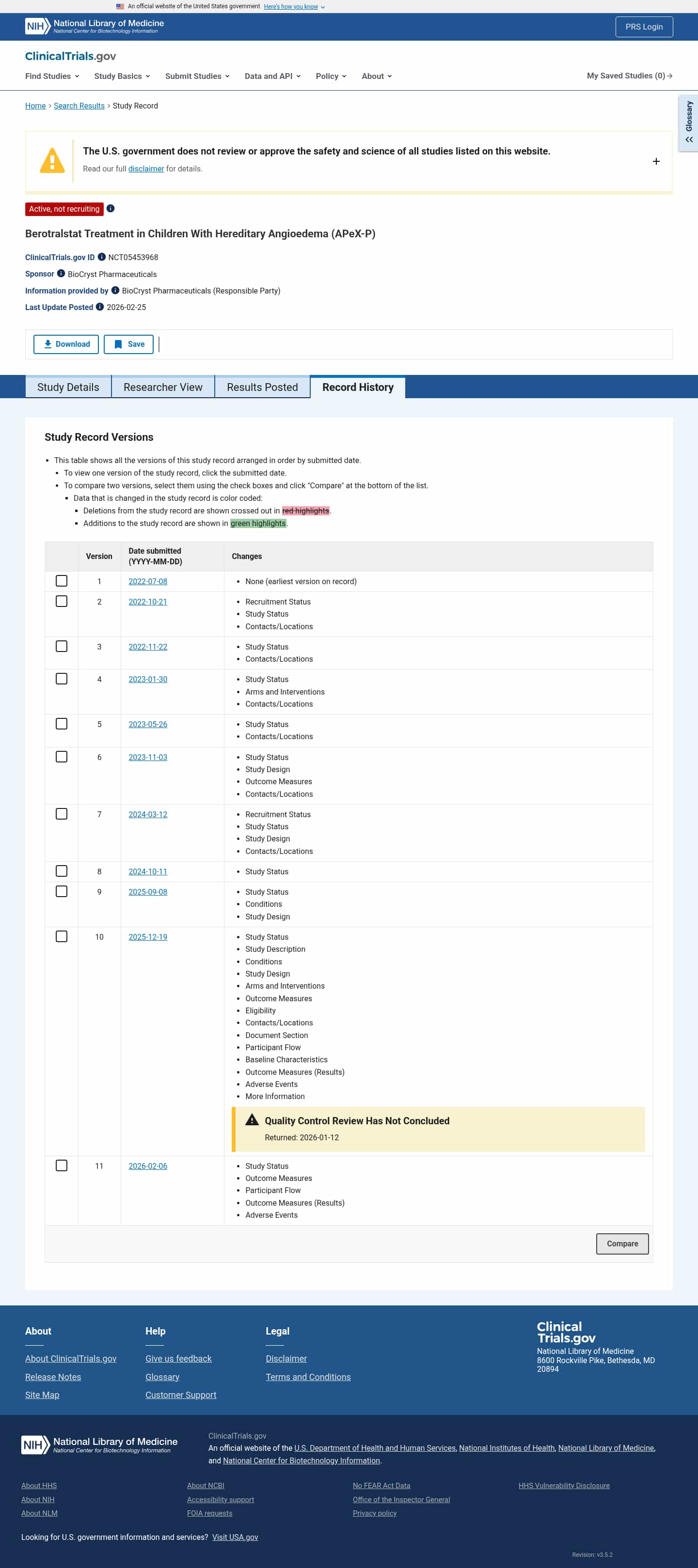
Task: Expand the disclaimer banner with plus icon
Action: coord(656,161)
